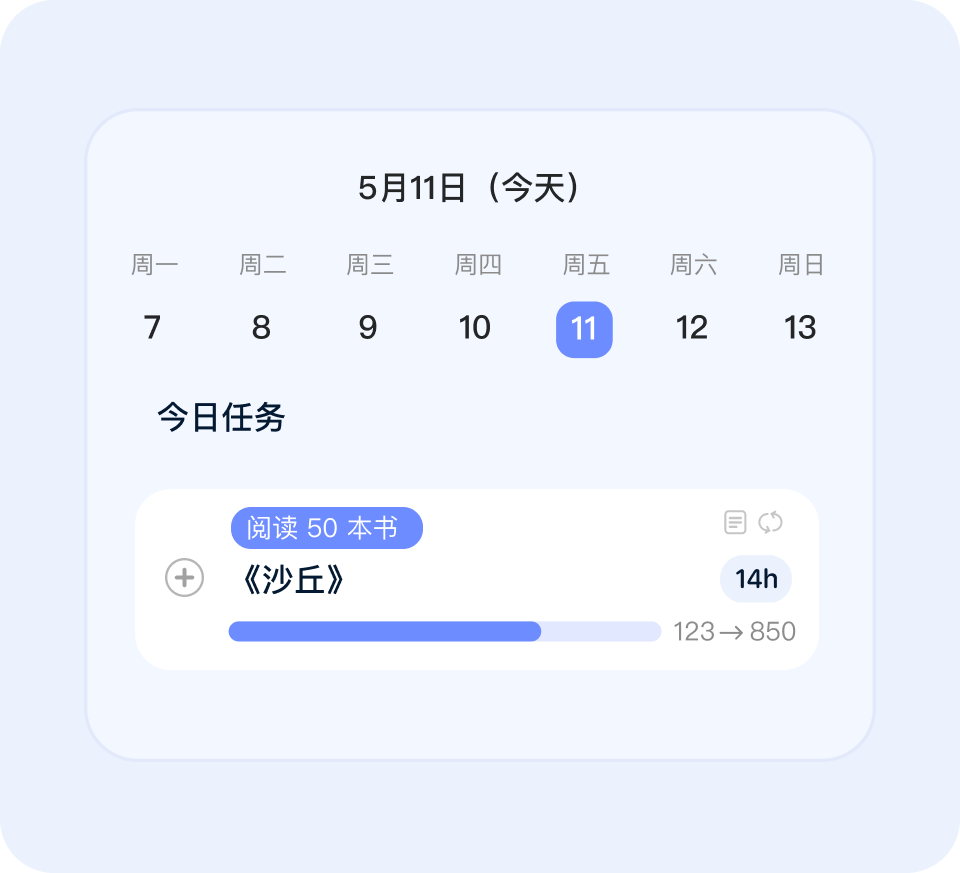Click the 14h duration badge

[x=756, y=579]
